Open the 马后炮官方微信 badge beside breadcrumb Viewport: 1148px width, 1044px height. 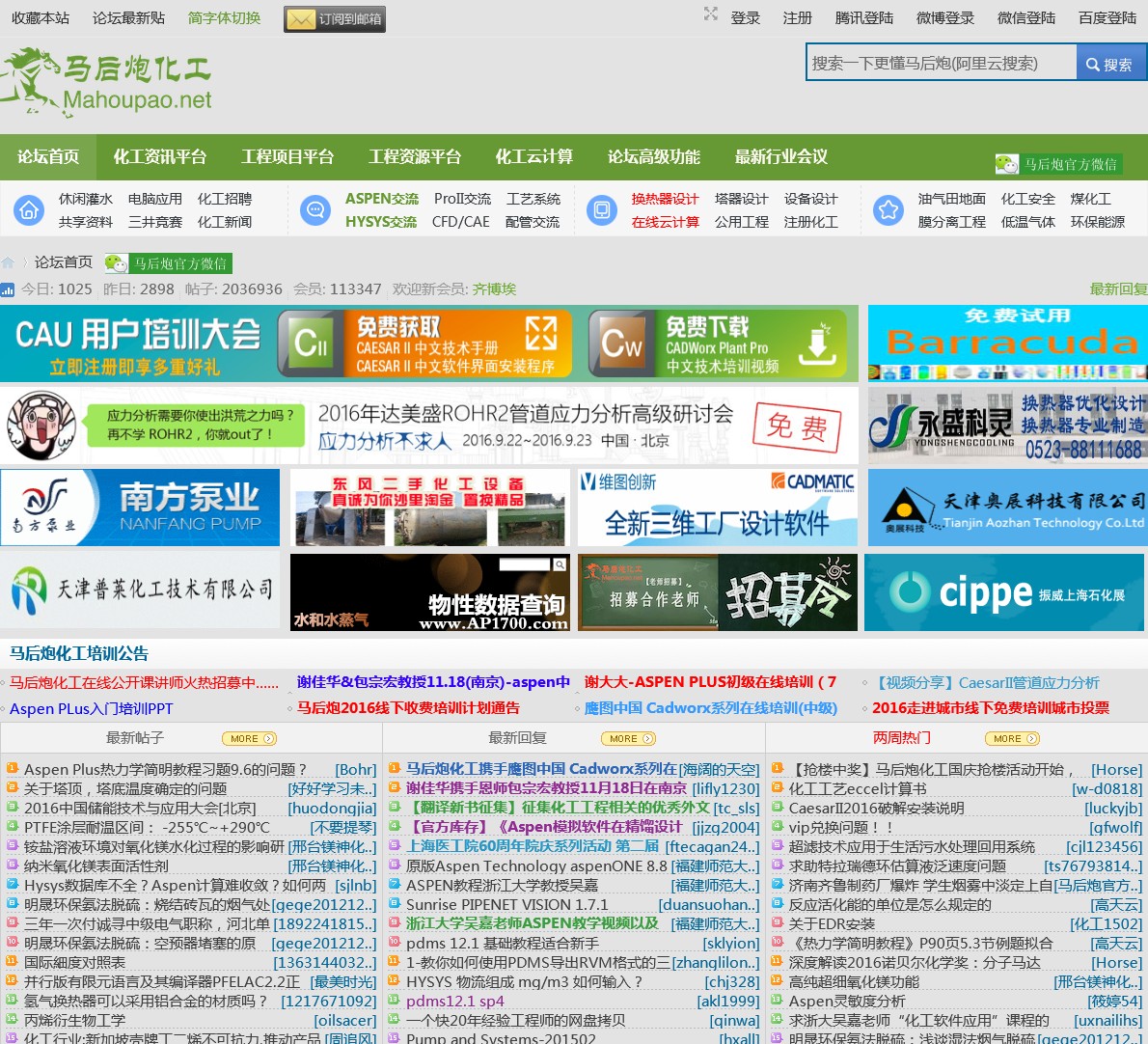click(x=169, y=262)
